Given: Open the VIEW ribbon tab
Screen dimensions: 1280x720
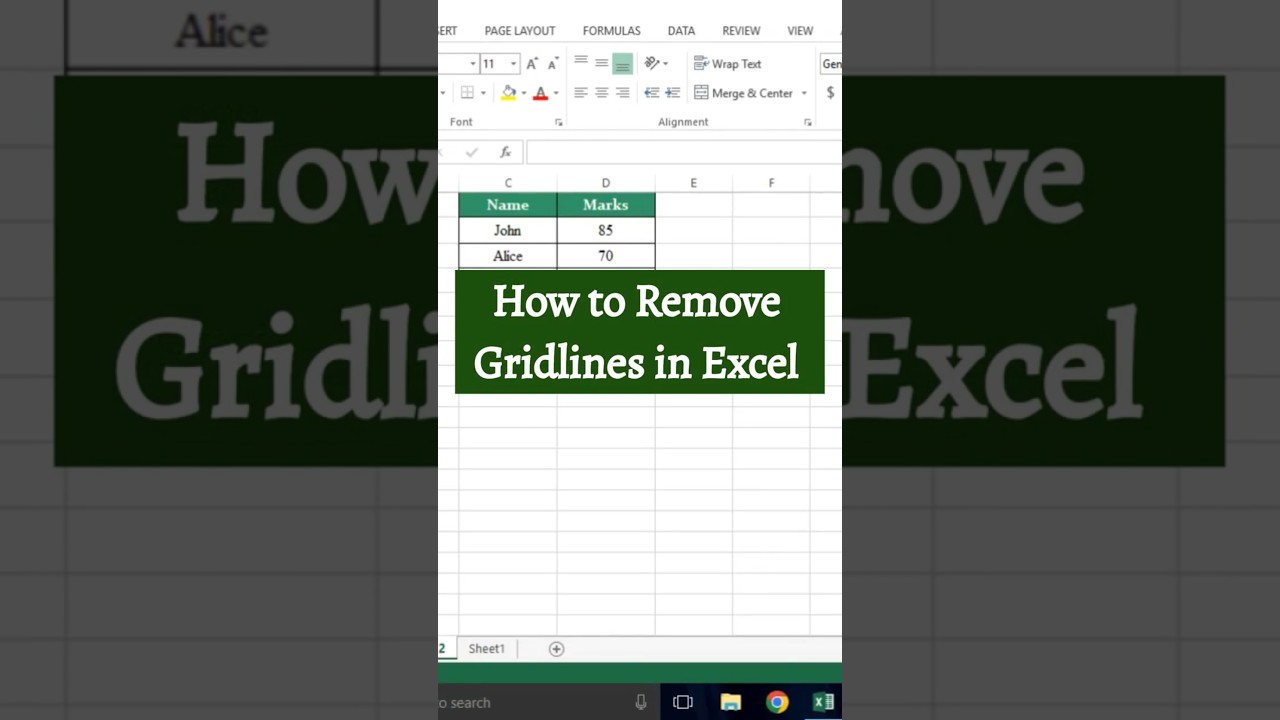Looking at the screenshot, I should (800, 31).
